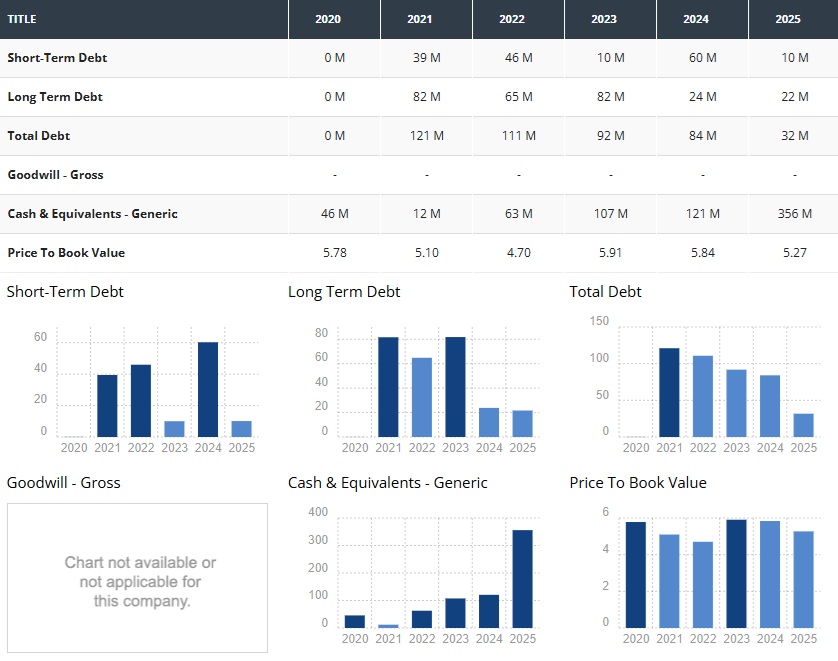
Task: Select the 2021 bar in Long Term Debt chart
Action: (388, 386)
